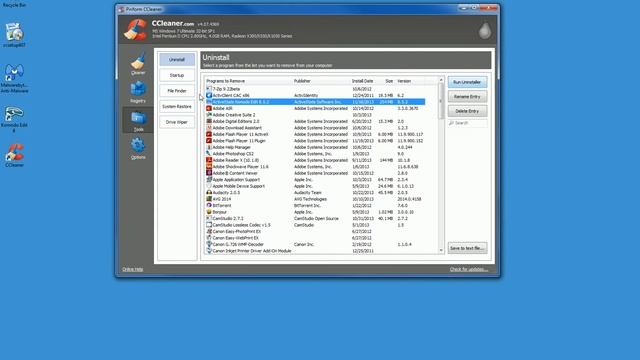640x360 pixels.
Task: Click the Adobe AIR program icon
Action: [x=209, y=108]
